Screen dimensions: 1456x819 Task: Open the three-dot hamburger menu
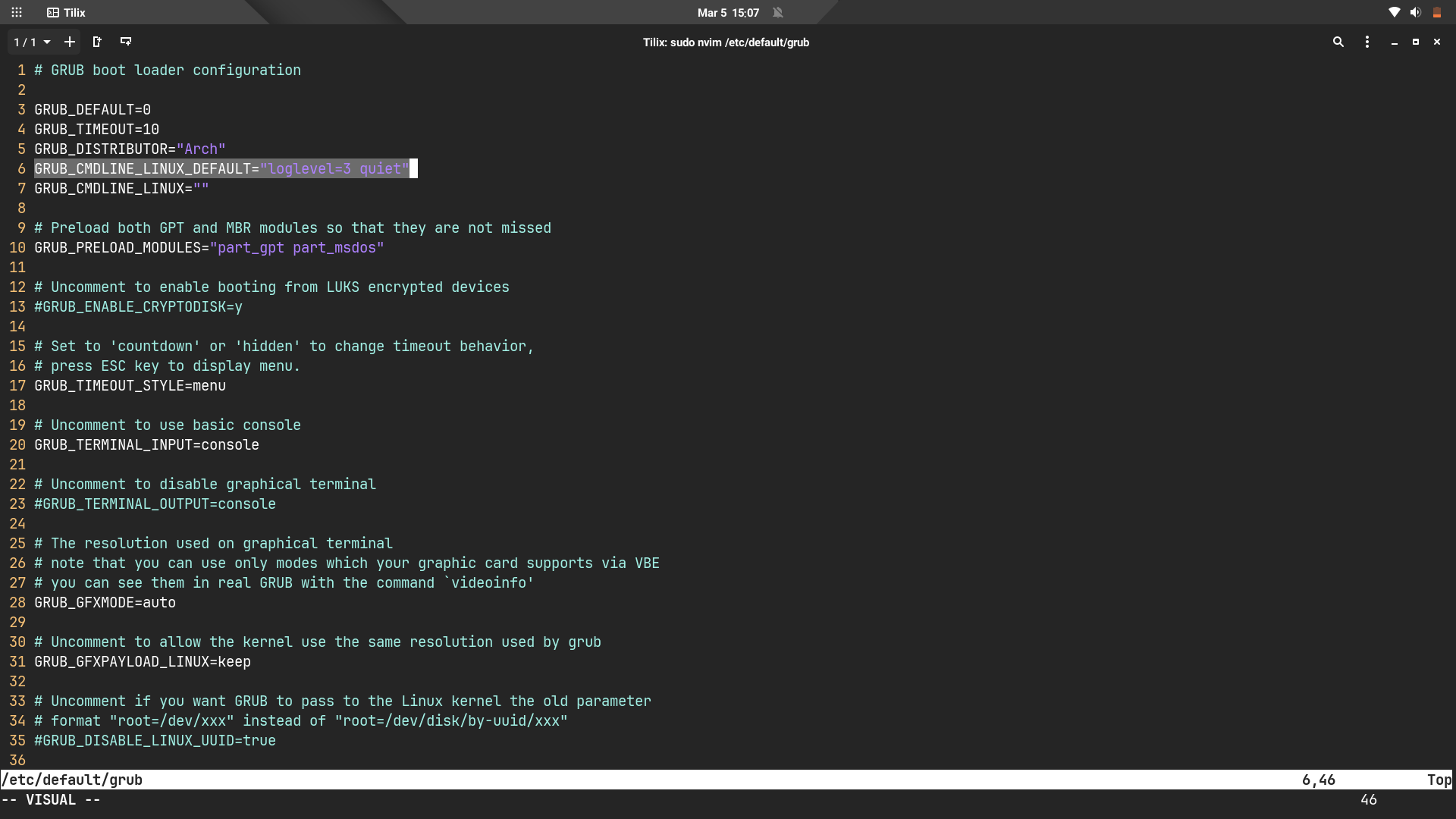click(x=1367, y=42)
